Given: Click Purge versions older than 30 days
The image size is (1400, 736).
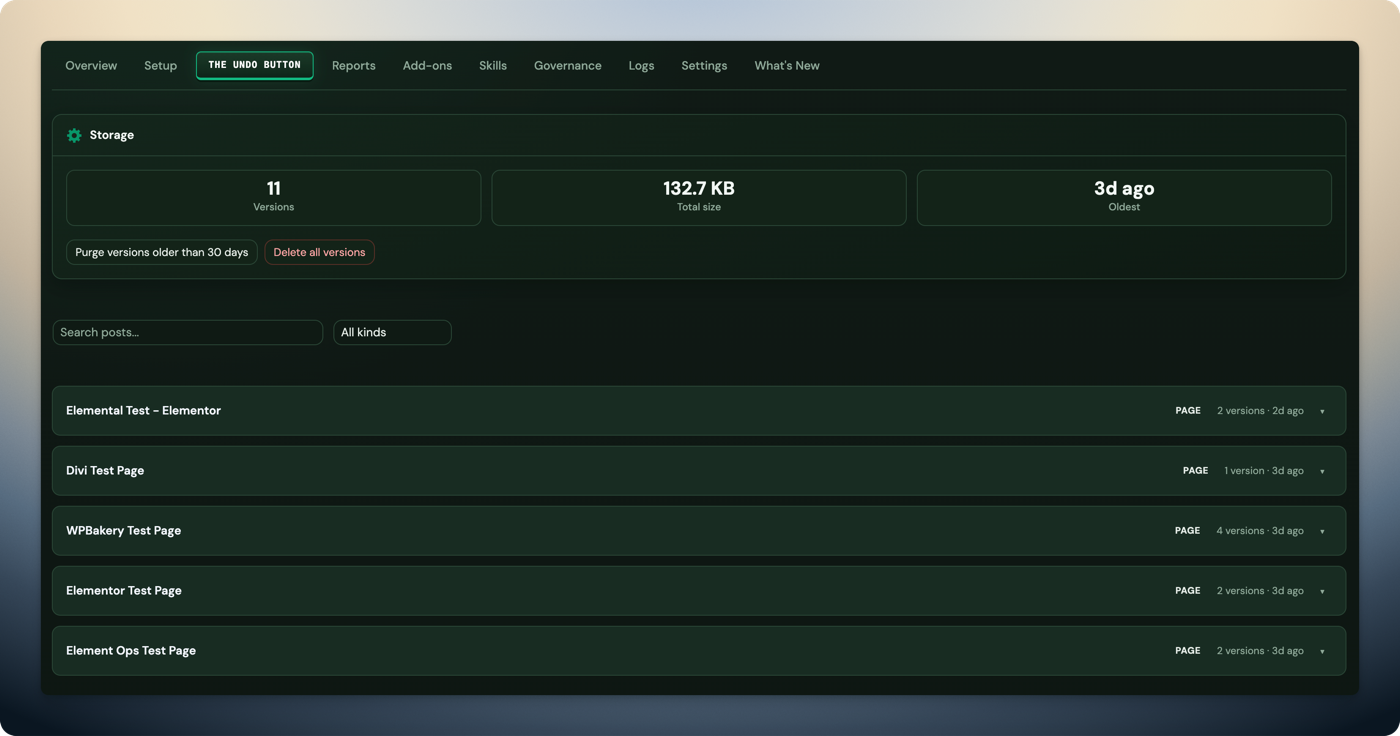Looking at the screenshot, I should (161, 252).
